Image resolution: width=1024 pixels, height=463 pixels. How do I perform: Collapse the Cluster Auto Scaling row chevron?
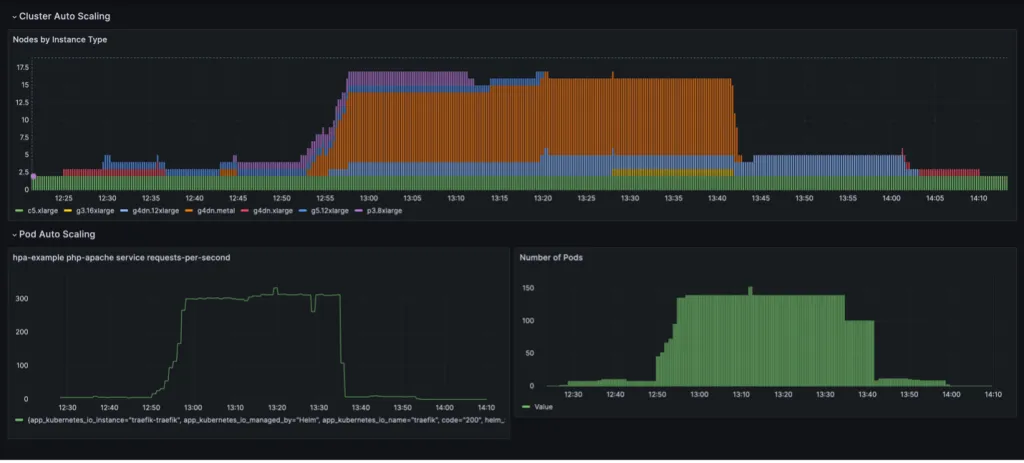coord(14,17)
